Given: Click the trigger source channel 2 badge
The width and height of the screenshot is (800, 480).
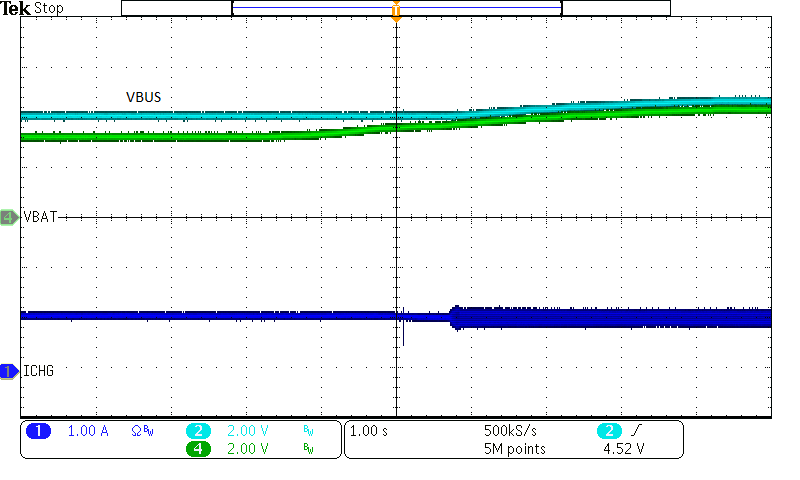Looking at the screenshot, I should 608,431.
